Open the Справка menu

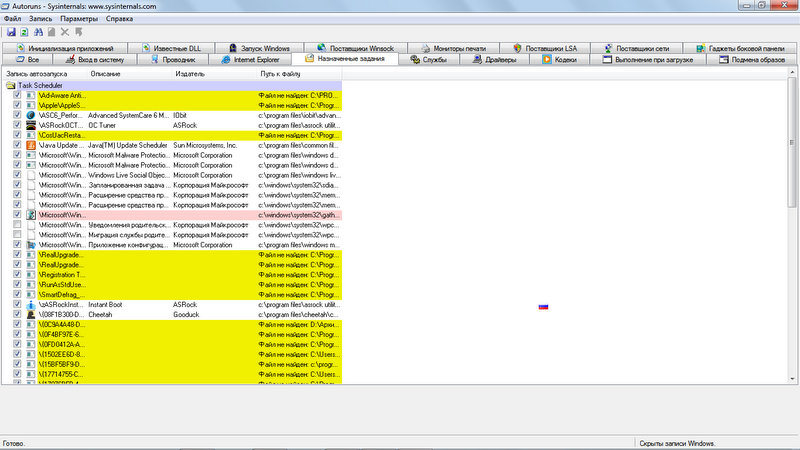[x=119, y=19]
